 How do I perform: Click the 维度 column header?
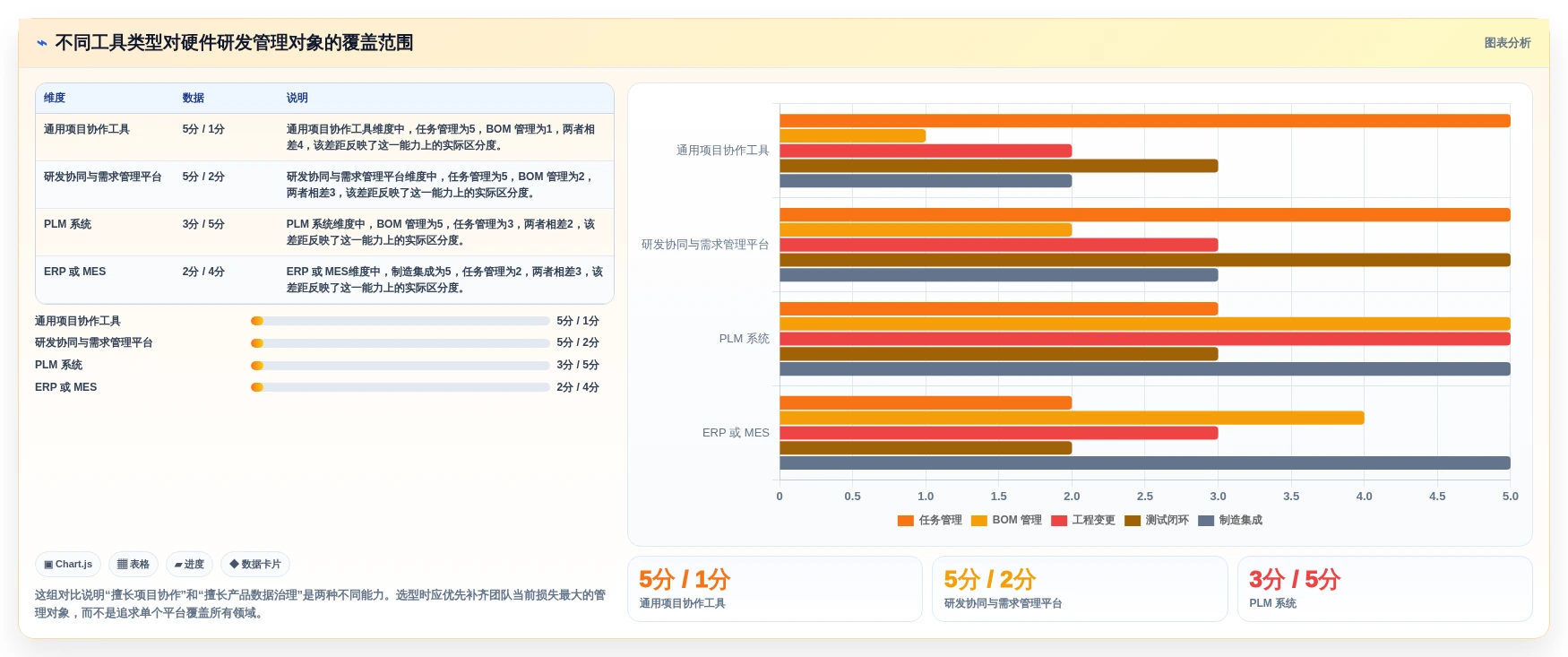pos(55,99)
